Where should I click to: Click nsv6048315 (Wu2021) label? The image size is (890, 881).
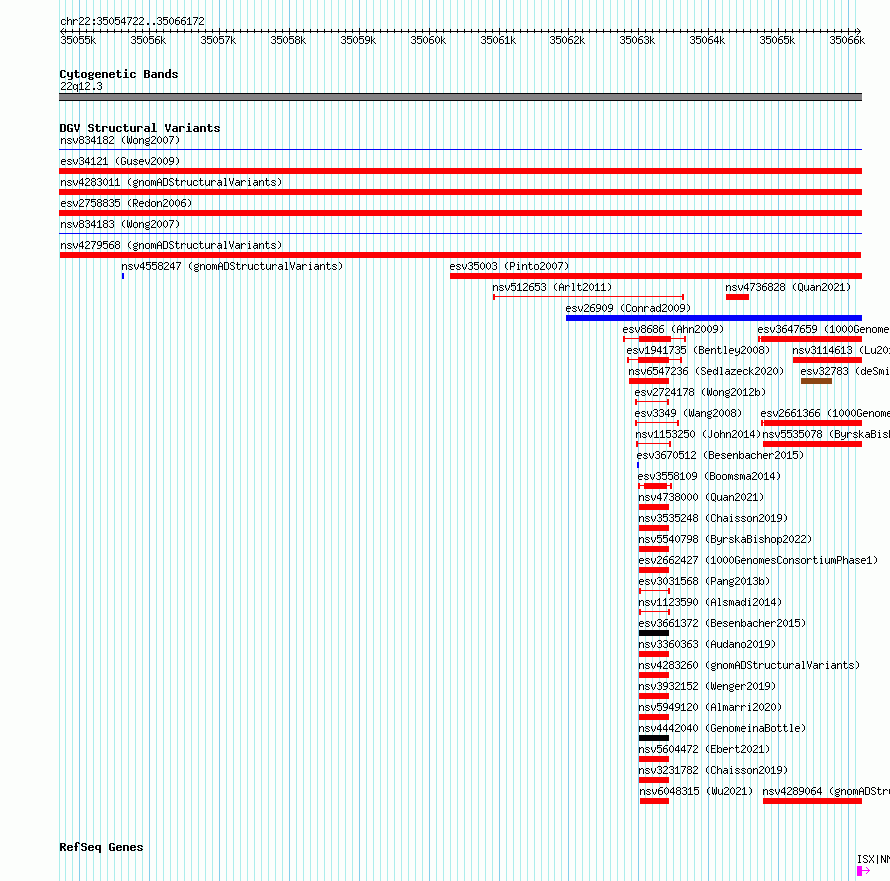696,791
